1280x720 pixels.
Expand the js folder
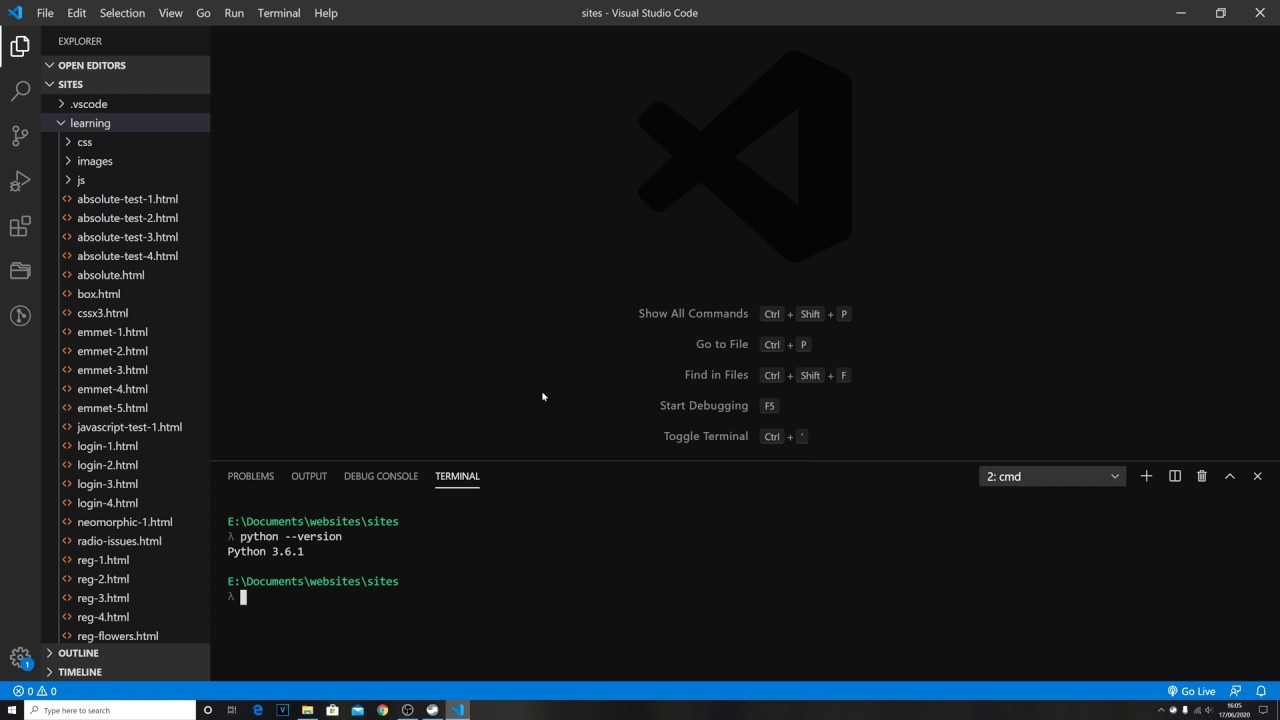coord(126,180)
